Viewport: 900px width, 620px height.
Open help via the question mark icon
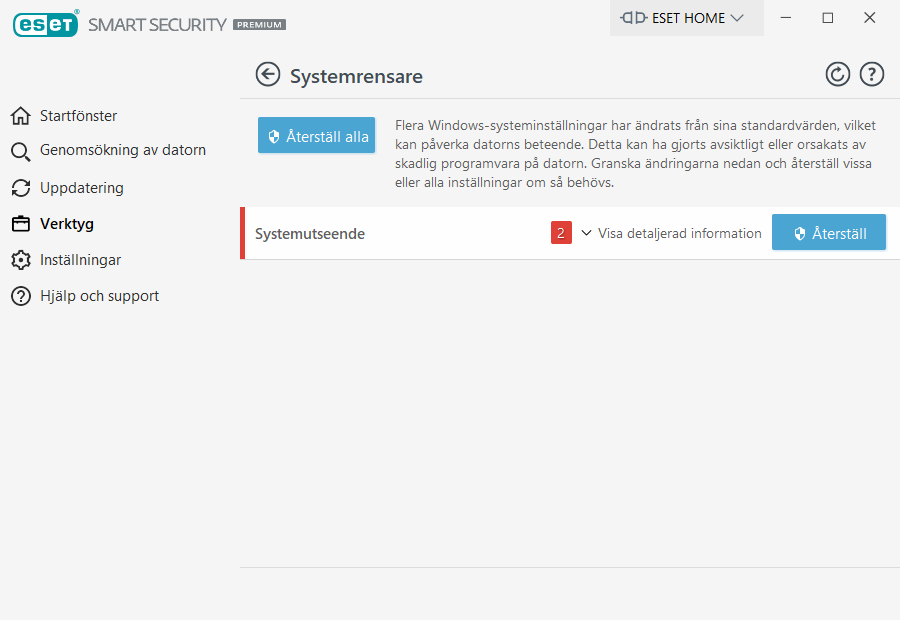click(x=872, y=75)
